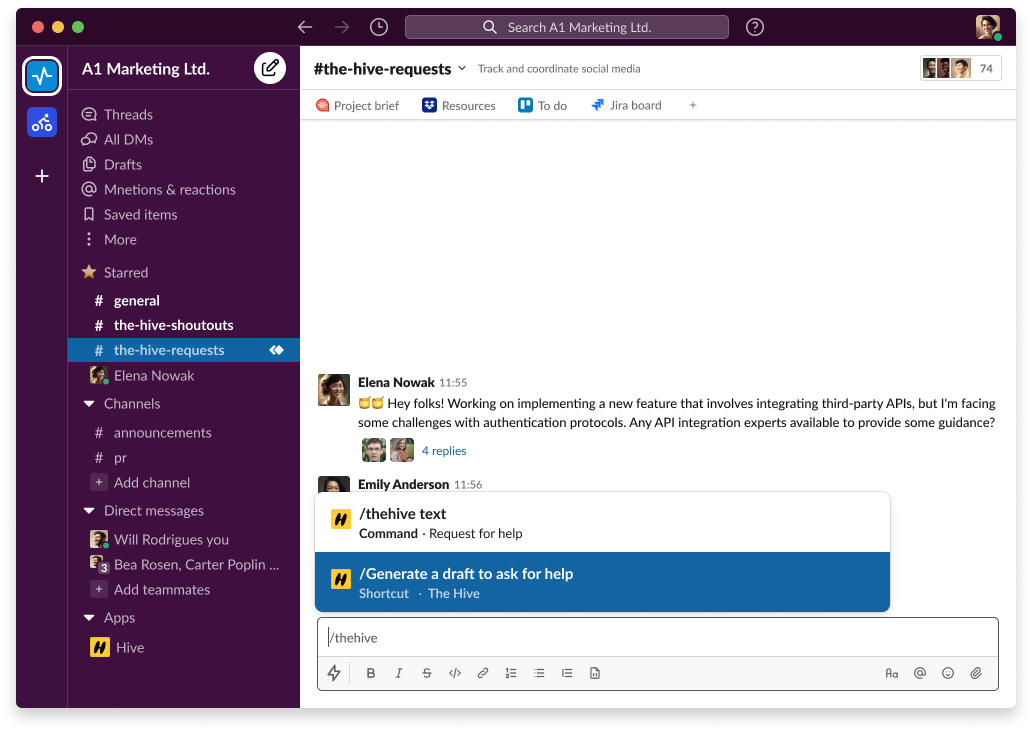1032x732 pixels.
Task: Click the compose new message icon
Action: tap(269, 68)
